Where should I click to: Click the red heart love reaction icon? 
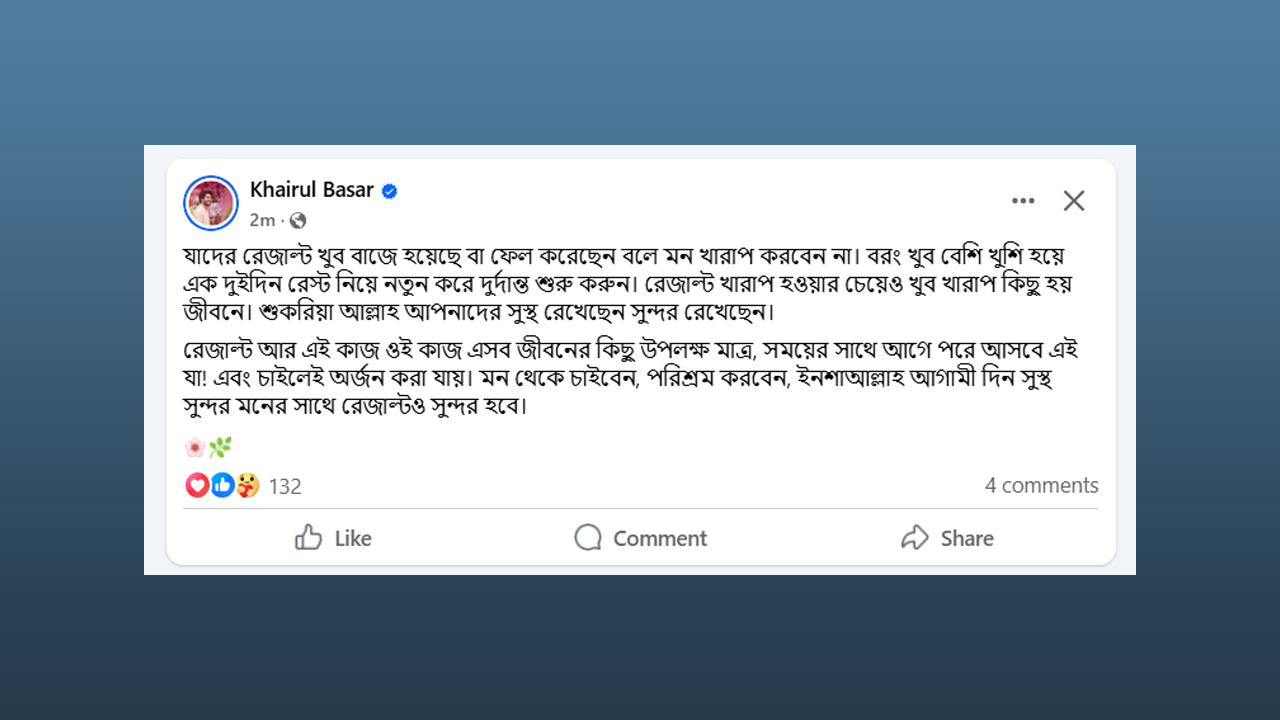198,485
